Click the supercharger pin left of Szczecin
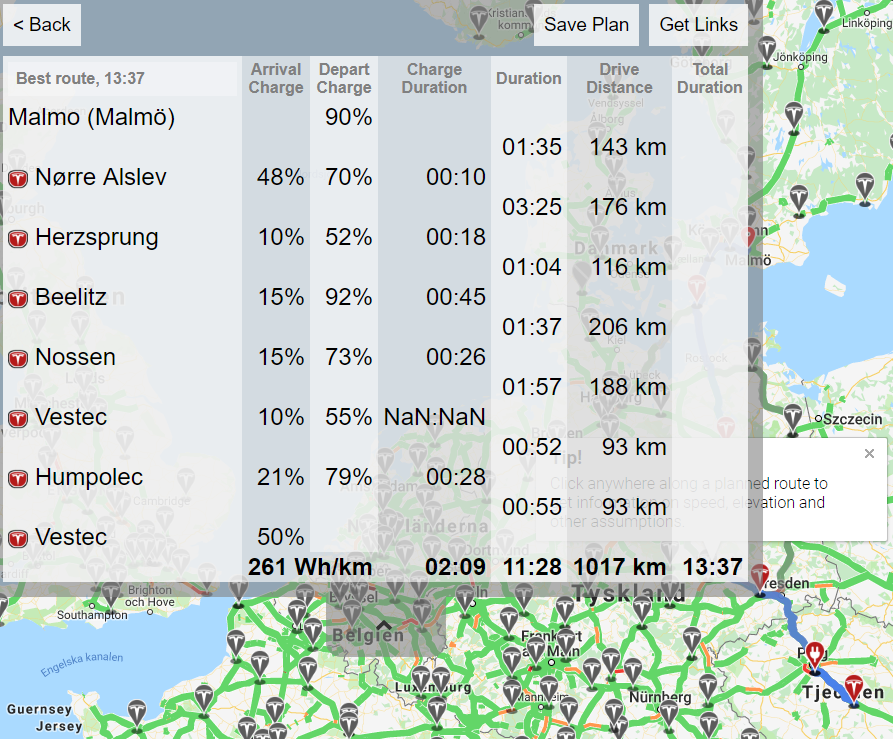Screen dimensions: 893x739 (792, 418)
